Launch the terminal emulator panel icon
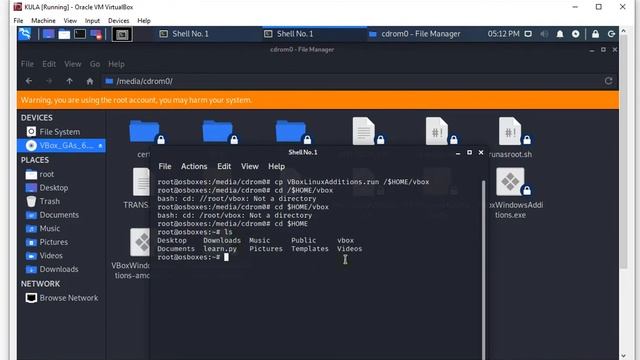This screenshot has height=360, width=640. [x=80, y=34]
